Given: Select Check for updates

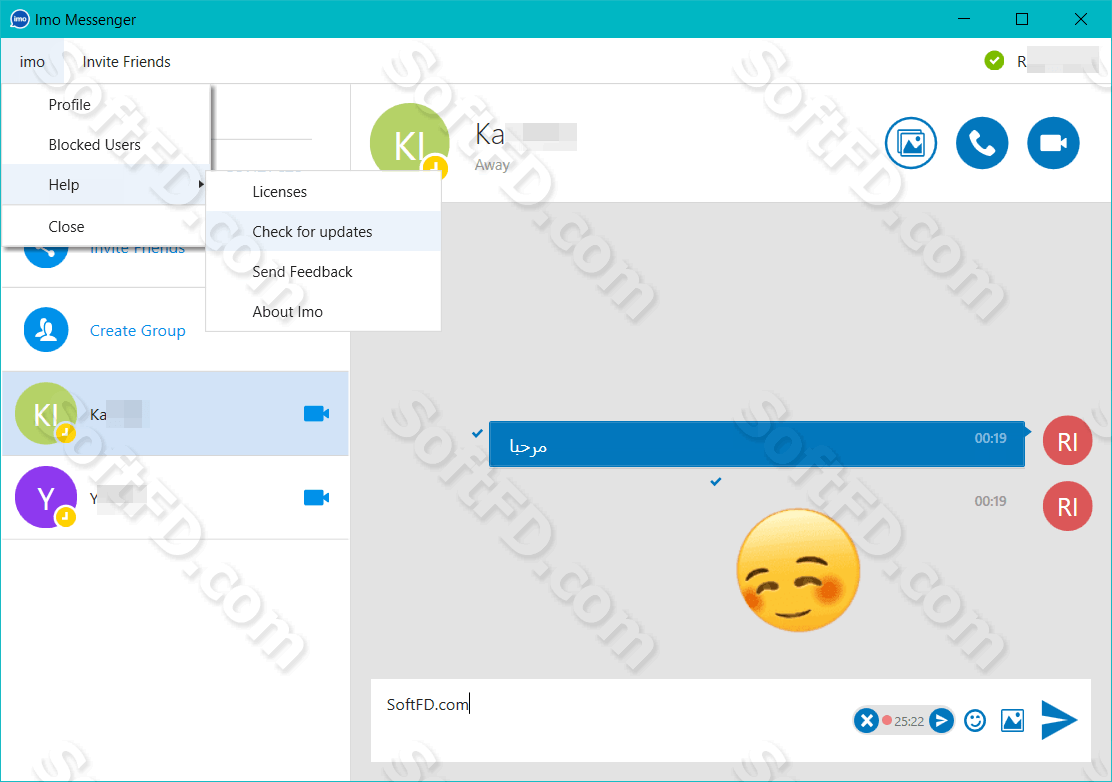Looking at the screenshot, I should pos(323,232).
